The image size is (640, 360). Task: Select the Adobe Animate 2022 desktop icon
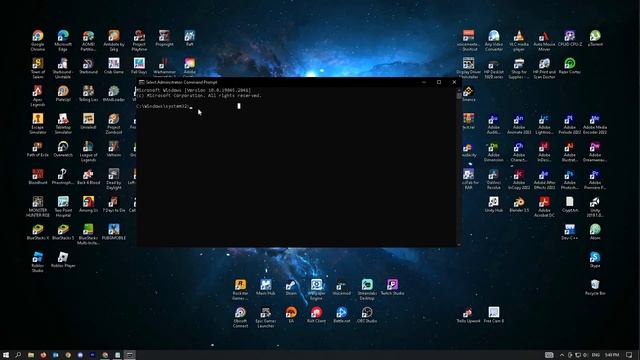point(519,124)
